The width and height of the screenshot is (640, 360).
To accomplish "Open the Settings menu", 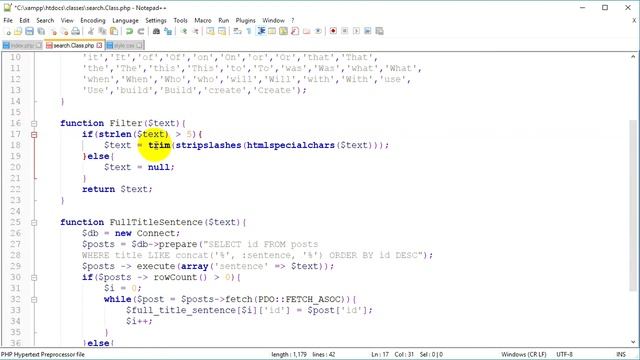I will [156, 20].
